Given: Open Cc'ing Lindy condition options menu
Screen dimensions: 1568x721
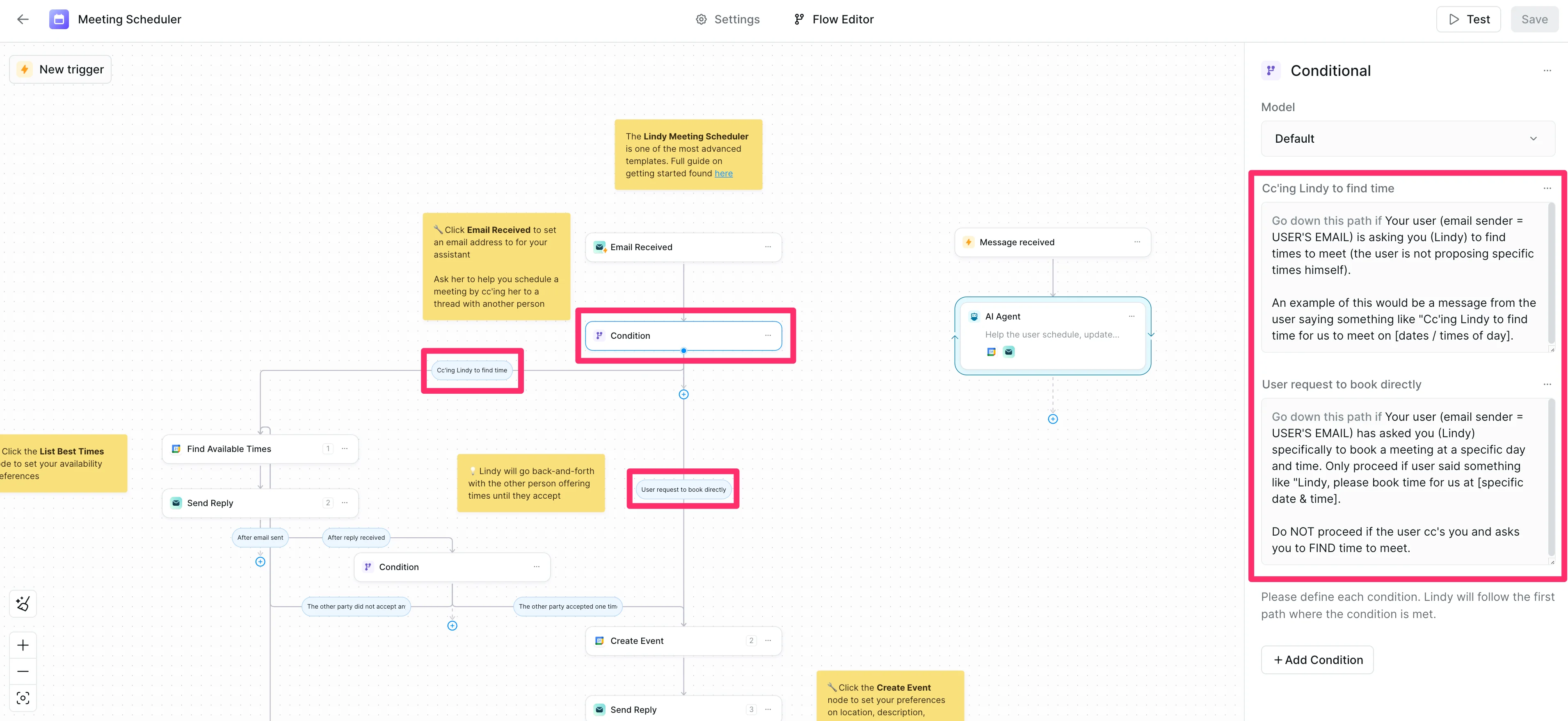Looking at the screenshot, I should pos(1547,189).
